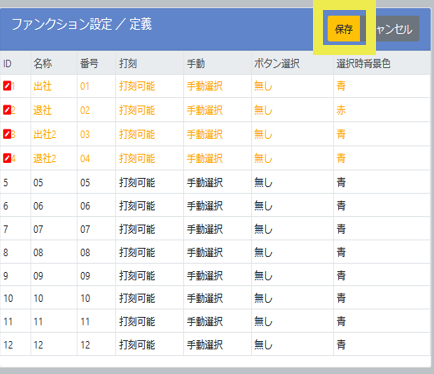Click the red edit icon for row 1

(x=7, y=86)
